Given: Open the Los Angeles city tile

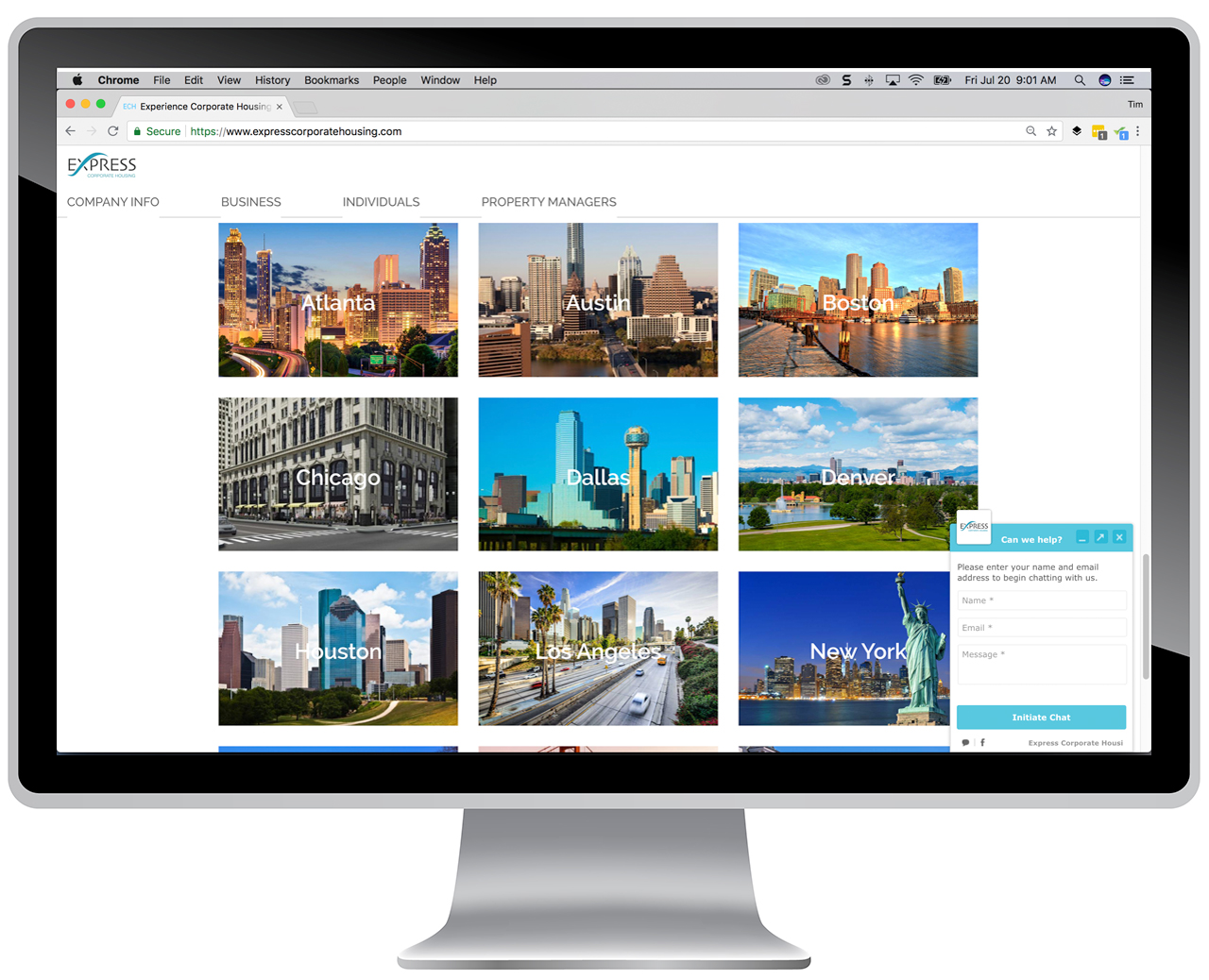Looking at the screenshot, I should click(598, 649).
